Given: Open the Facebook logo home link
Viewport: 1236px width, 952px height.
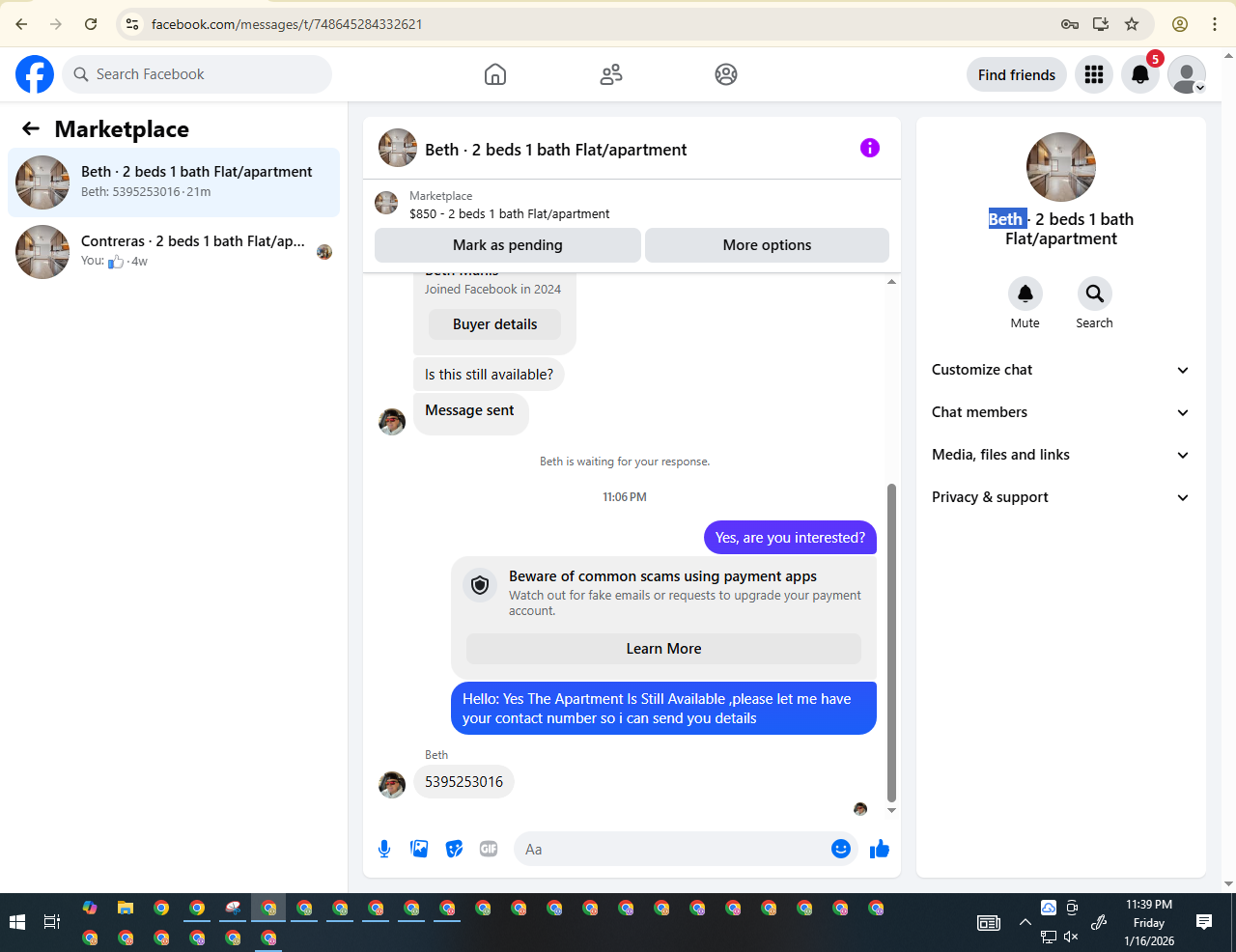Looking at the screenshot, I should tap(35, 74).
